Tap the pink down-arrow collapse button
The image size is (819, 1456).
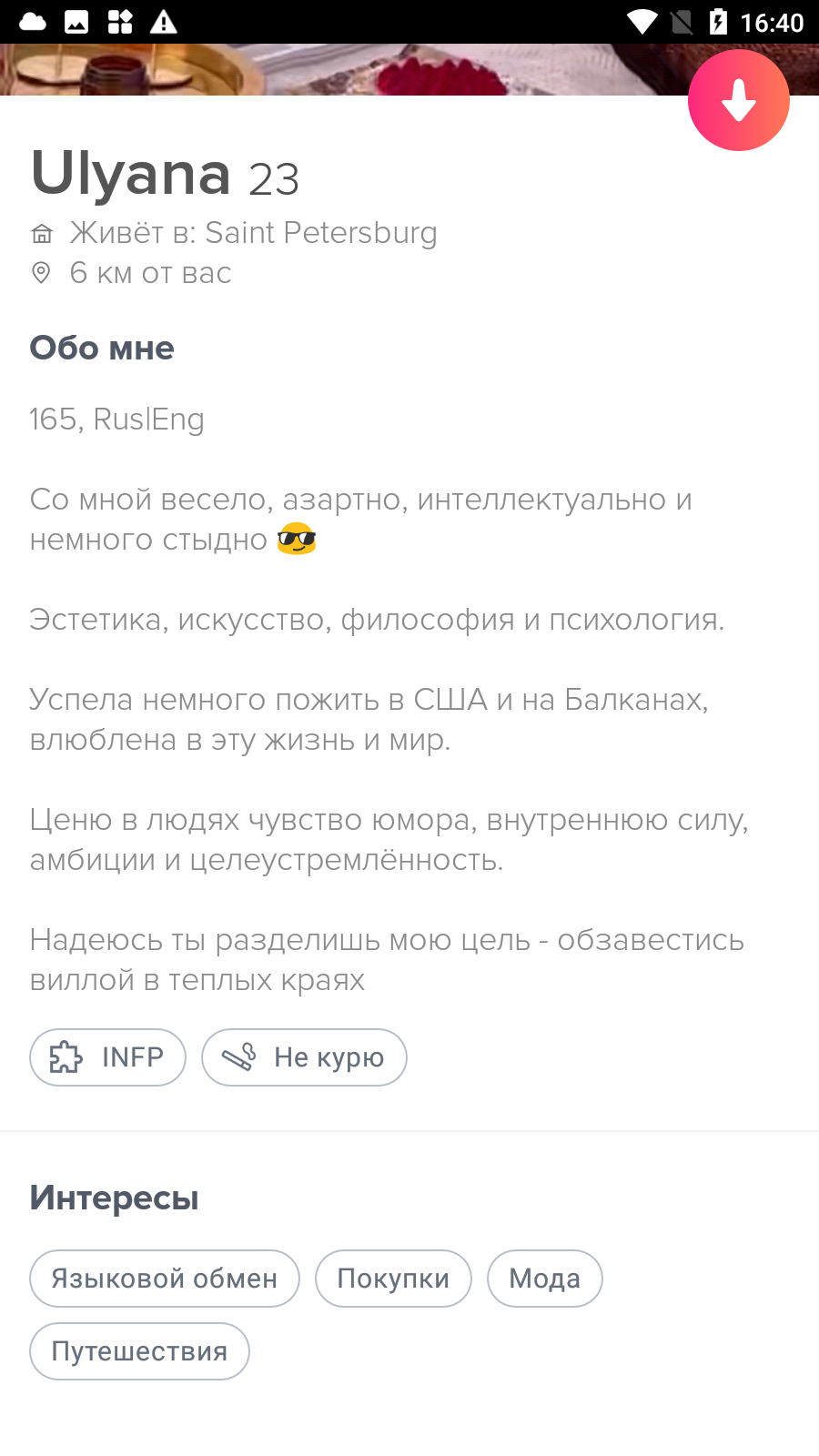(738, 100)
